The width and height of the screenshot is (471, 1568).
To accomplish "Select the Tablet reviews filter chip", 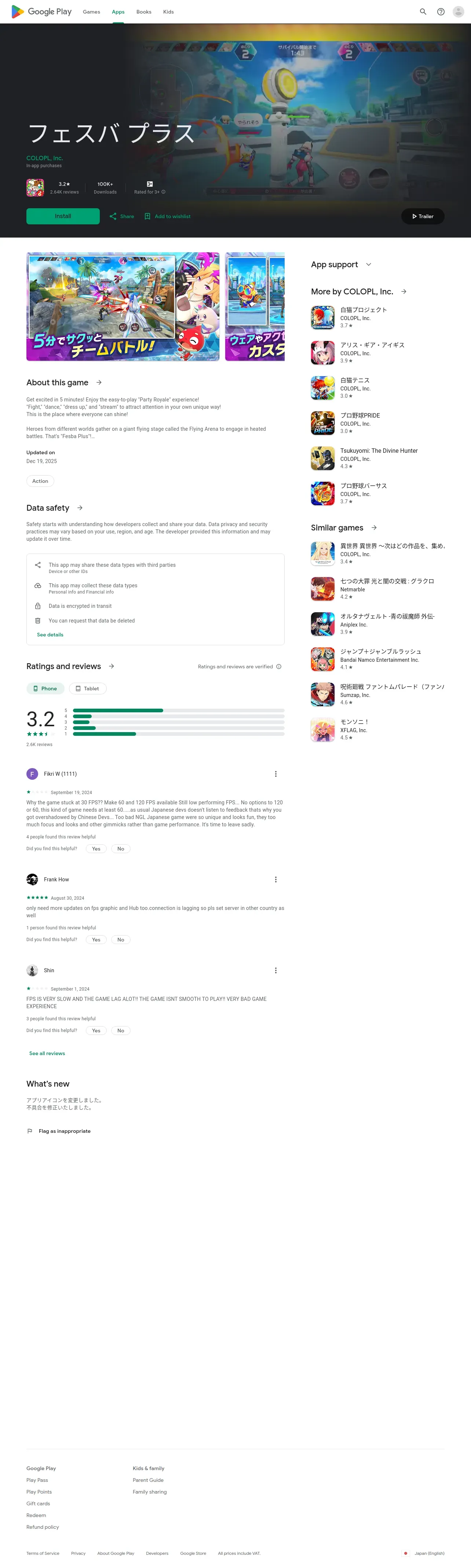I will 88,688.
